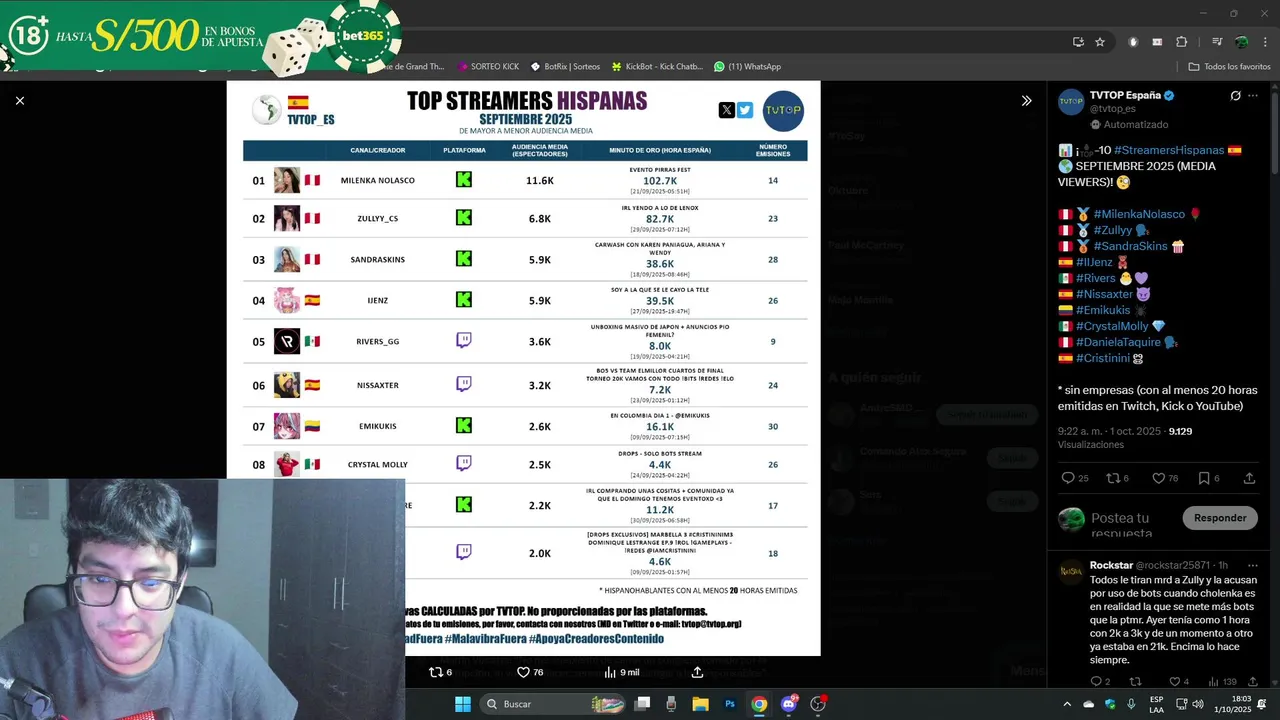Open Task View on the taskbar

coord(643,704)
